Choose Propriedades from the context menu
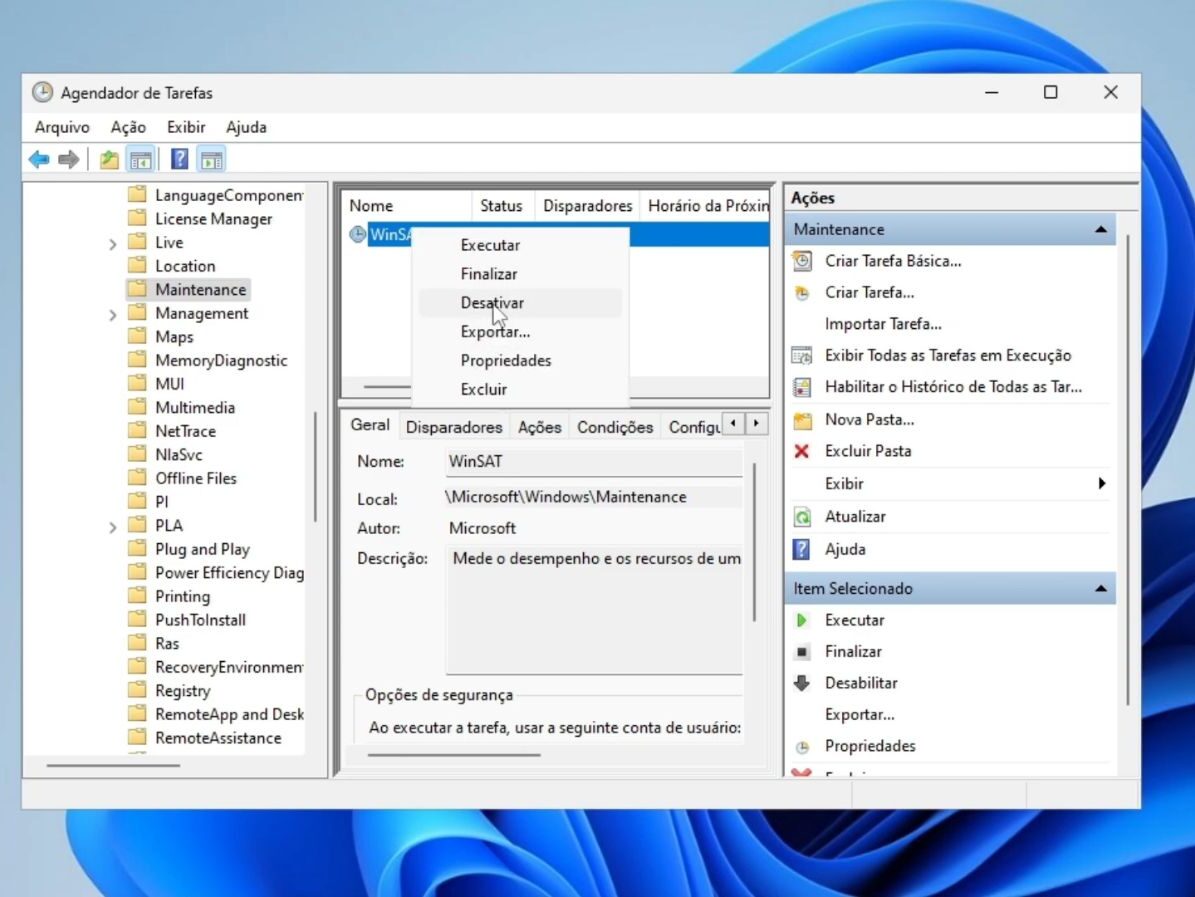Viewport: 1195px width, 897px height. click(520, 360)
